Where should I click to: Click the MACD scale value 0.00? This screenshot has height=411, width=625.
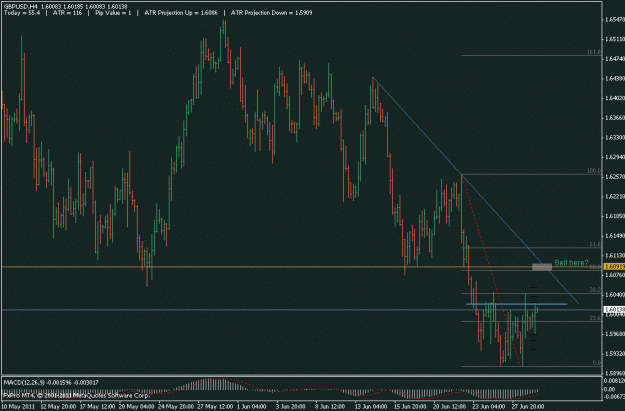tap(610, 389)
